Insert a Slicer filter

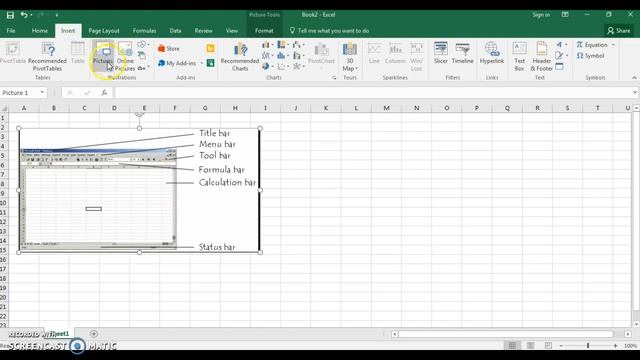click(441, 53)
